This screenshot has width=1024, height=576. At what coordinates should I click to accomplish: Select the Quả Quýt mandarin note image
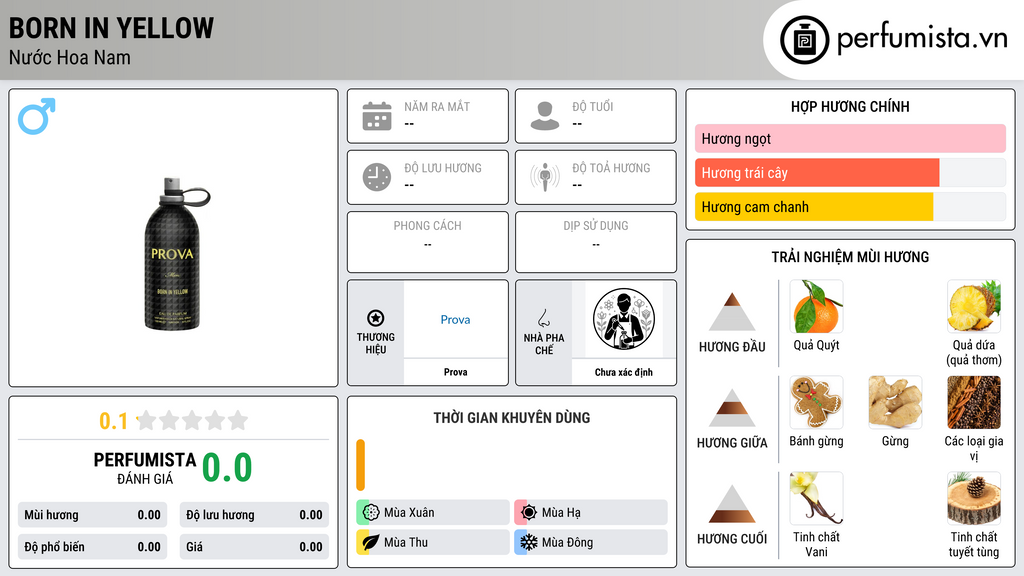(x=816, y=307)
